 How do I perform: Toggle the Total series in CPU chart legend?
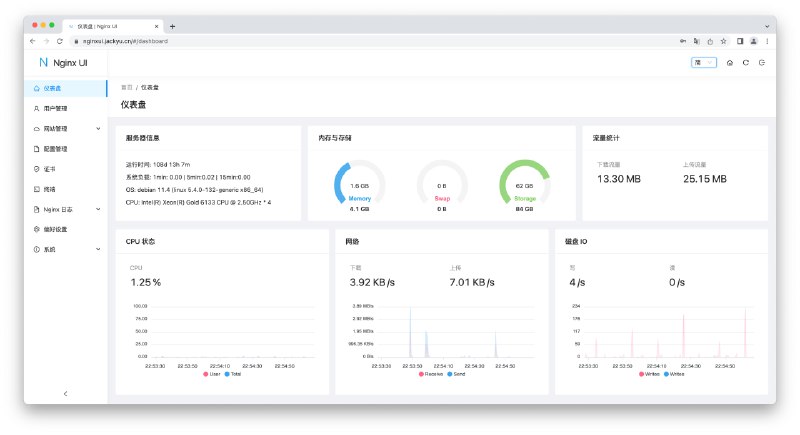click(233, 374)
